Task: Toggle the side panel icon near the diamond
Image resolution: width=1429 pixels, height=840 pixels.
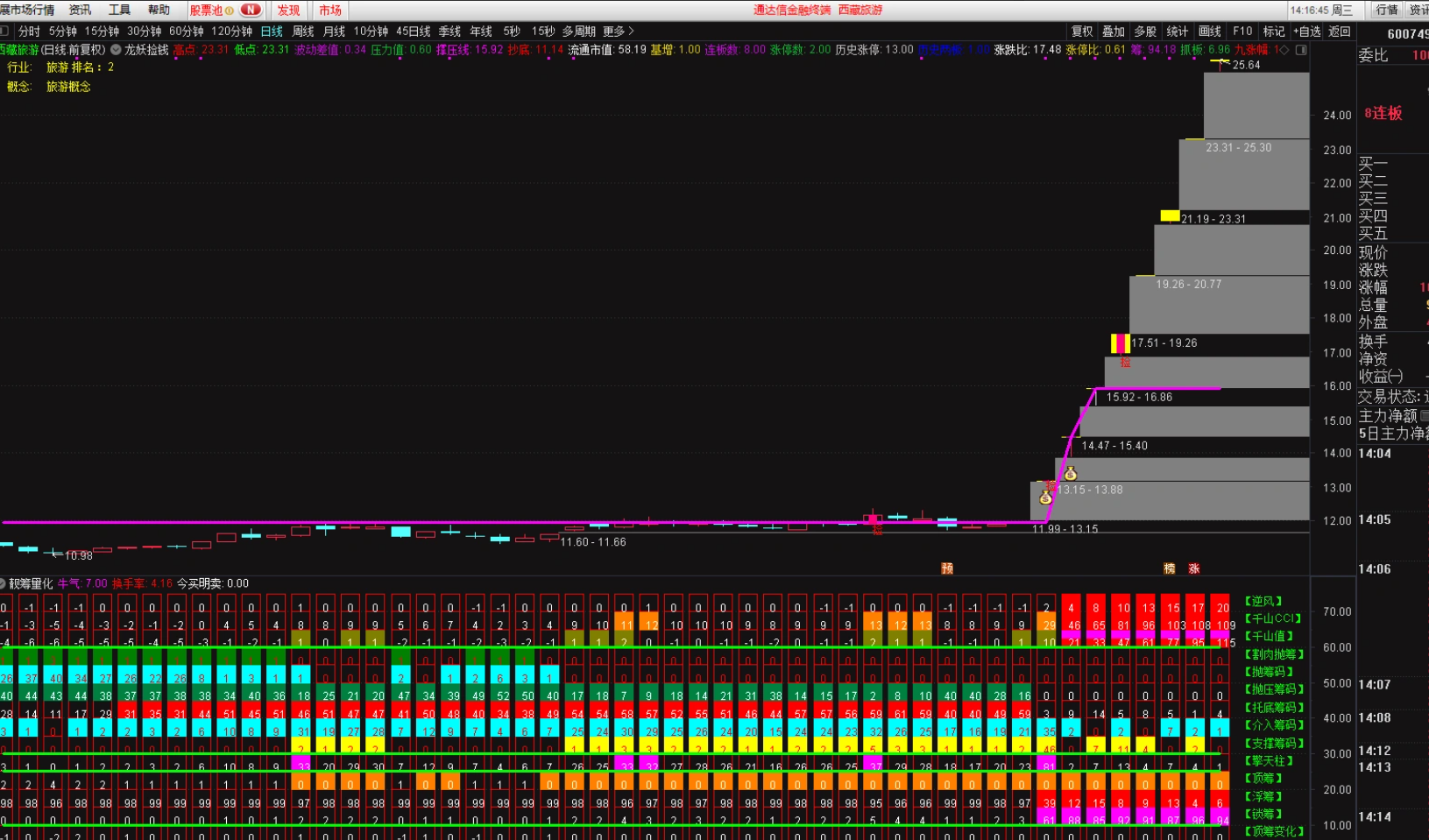Action: pyautogui.click(x=1301, y=50)
